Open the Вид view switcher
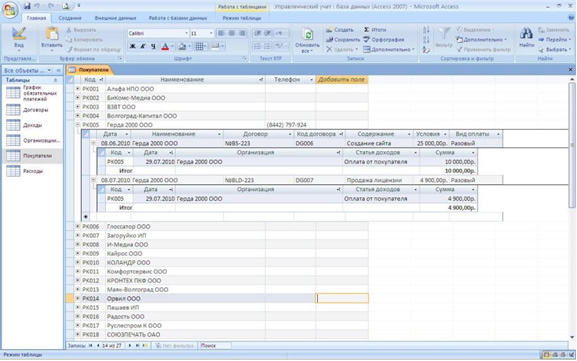 pyautogui.click(x=19, y=40)
